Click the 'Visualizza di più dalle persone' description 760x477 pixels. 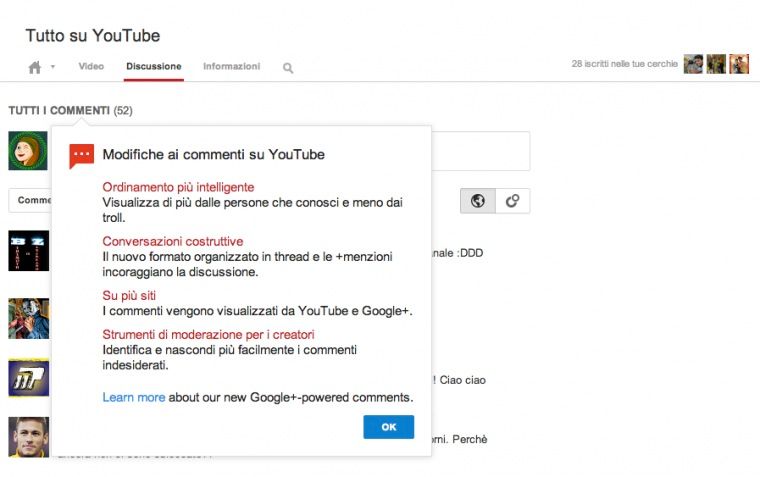(253, 210)
